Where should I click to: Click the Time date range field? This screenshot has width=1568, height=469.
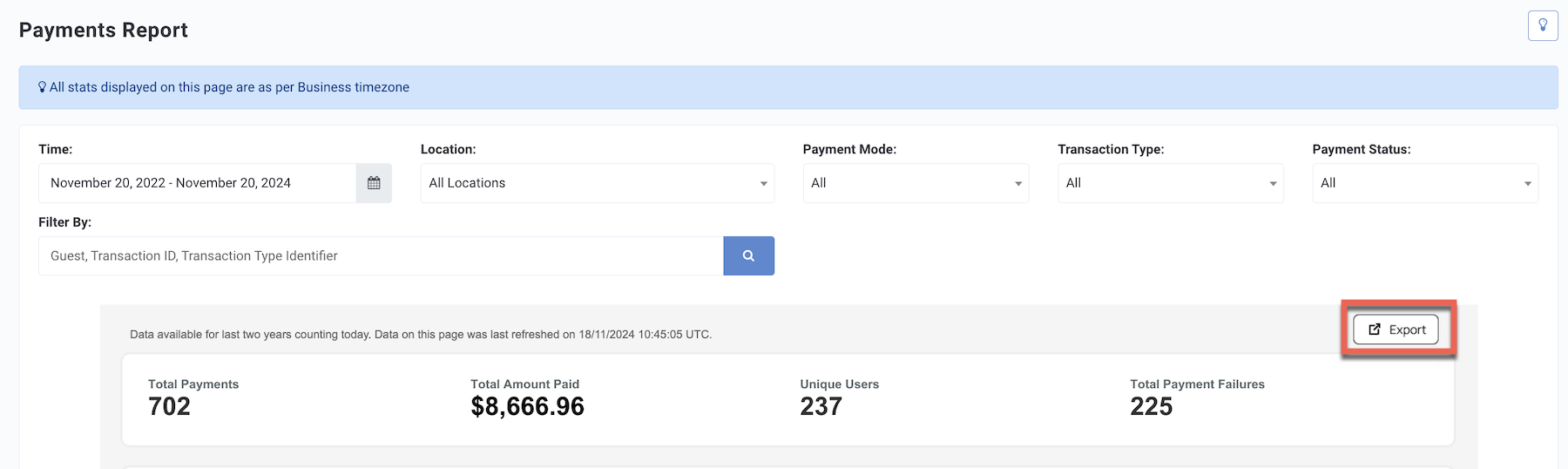pyautogui.click(x=197, y=183)
